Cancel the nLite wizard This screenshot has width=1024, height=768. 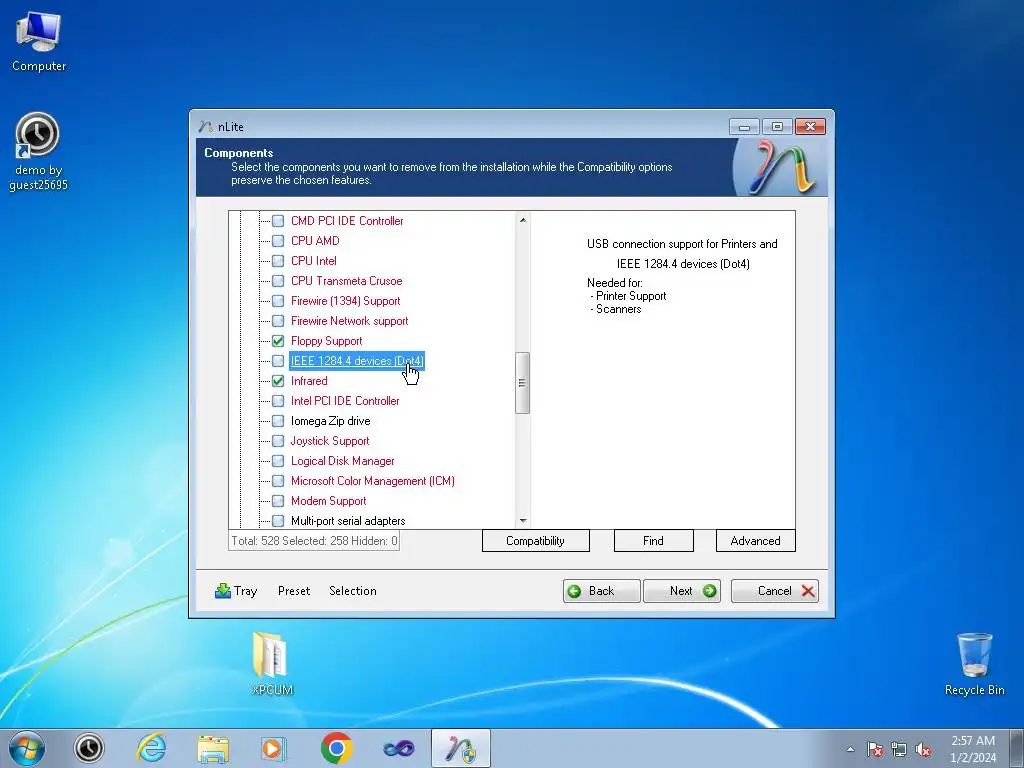775,591
